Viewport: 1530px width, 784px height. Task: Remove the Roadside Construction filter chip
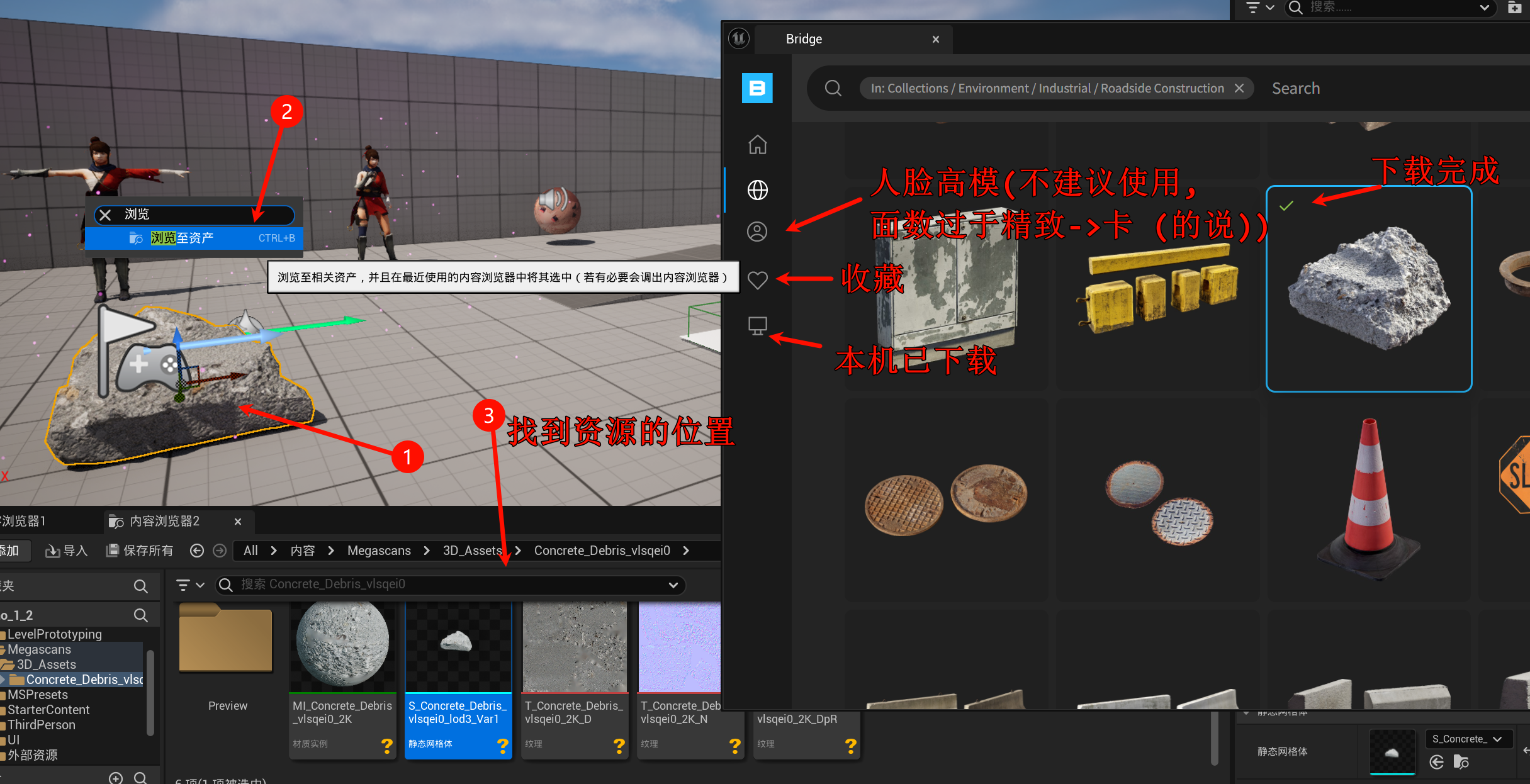point(1239,88)
